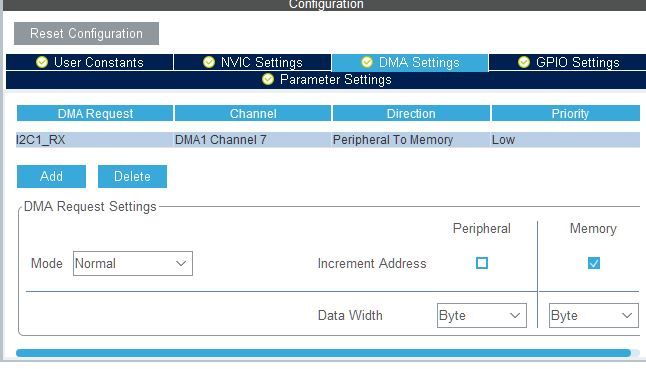The height and width of the screenshot is (369, 646).
Task: Click the DMA Settings green check icon
Action: click(x=367, y=62)
